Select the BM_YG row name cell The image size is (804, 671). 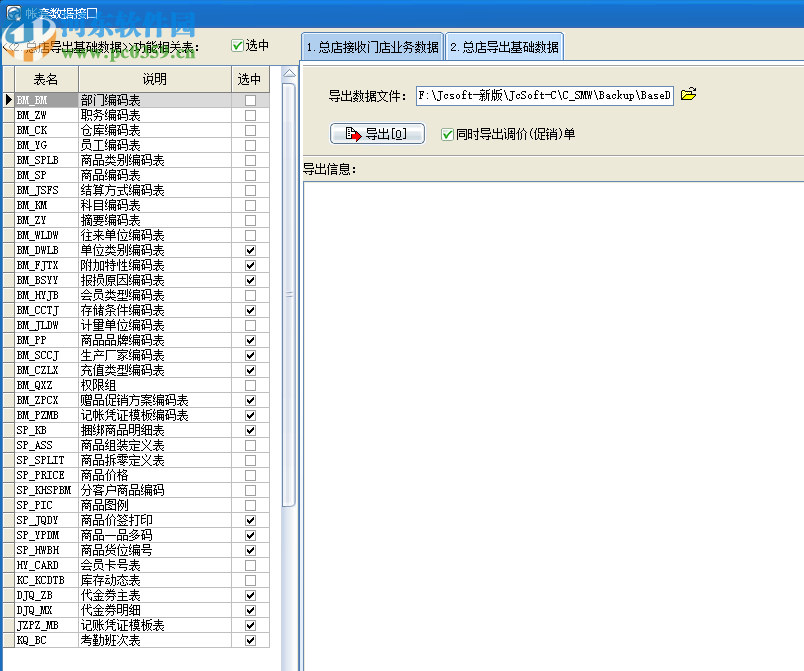click(x=46, y=146)
